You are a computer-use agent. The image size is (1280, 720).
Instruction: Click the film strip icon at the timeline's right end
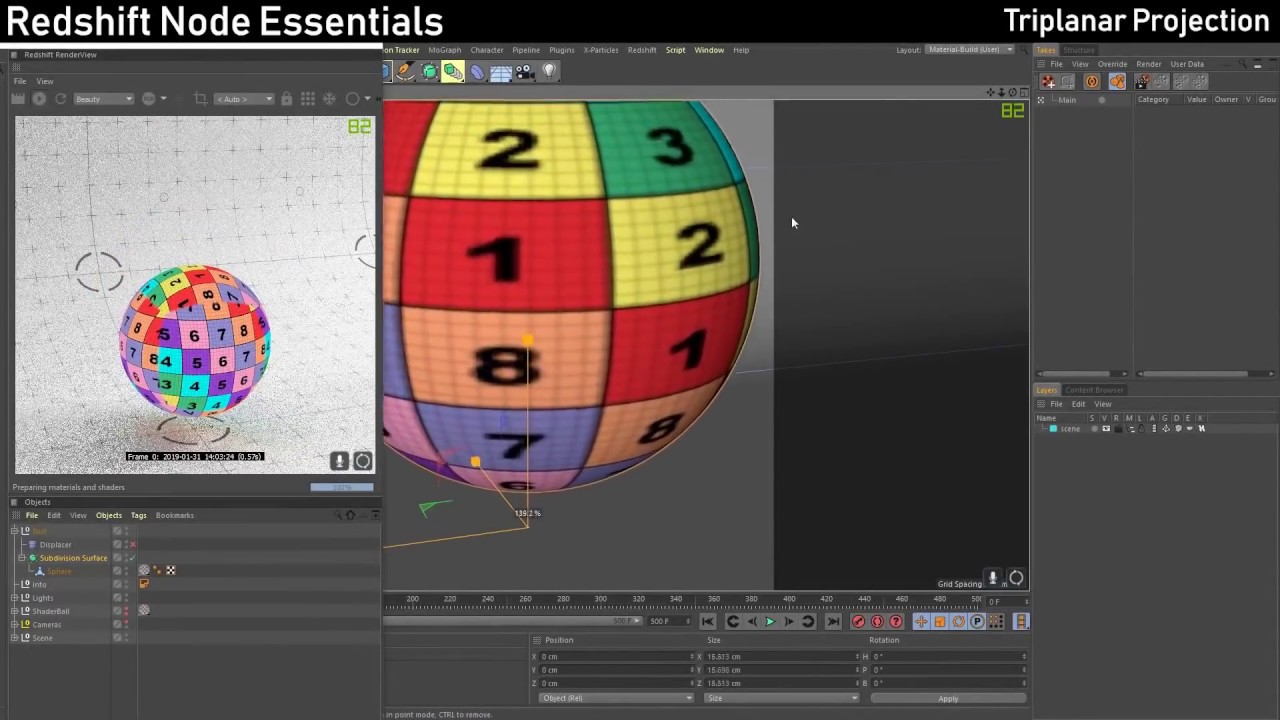click(1021, 622)
